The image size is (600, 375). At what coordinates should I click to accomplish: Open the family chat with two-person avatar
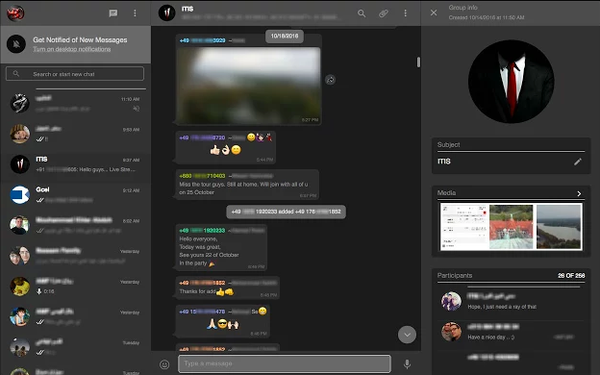pos(75,256)
